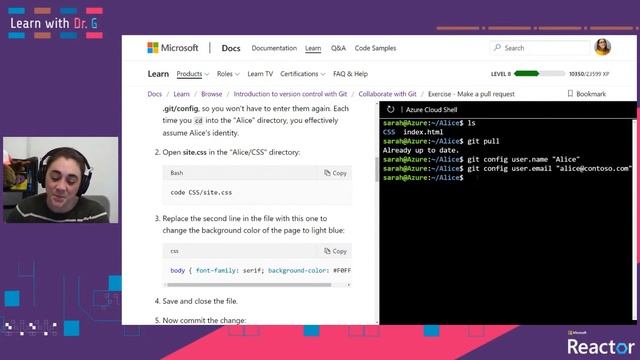The height and width of the screenshot is (360, 640).
Task: Click the 'Azure Cloud Shell' title text
Action: (431, 109)
